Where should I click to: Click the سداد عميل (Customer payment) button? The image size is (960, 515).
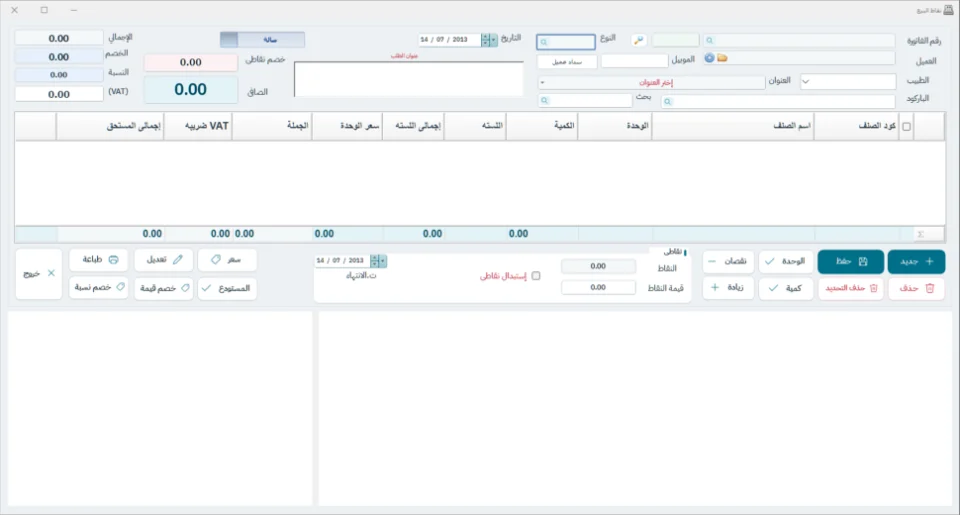(567, 62)
